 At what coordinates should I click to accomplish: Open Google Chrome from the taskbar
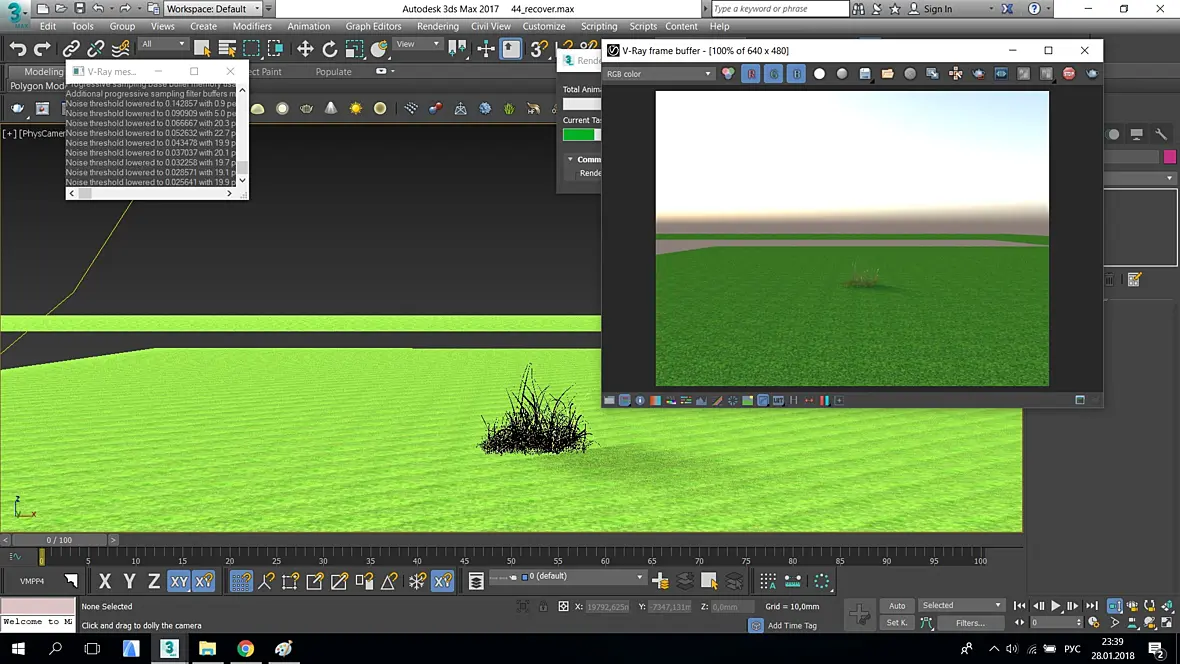coord(245,648)
